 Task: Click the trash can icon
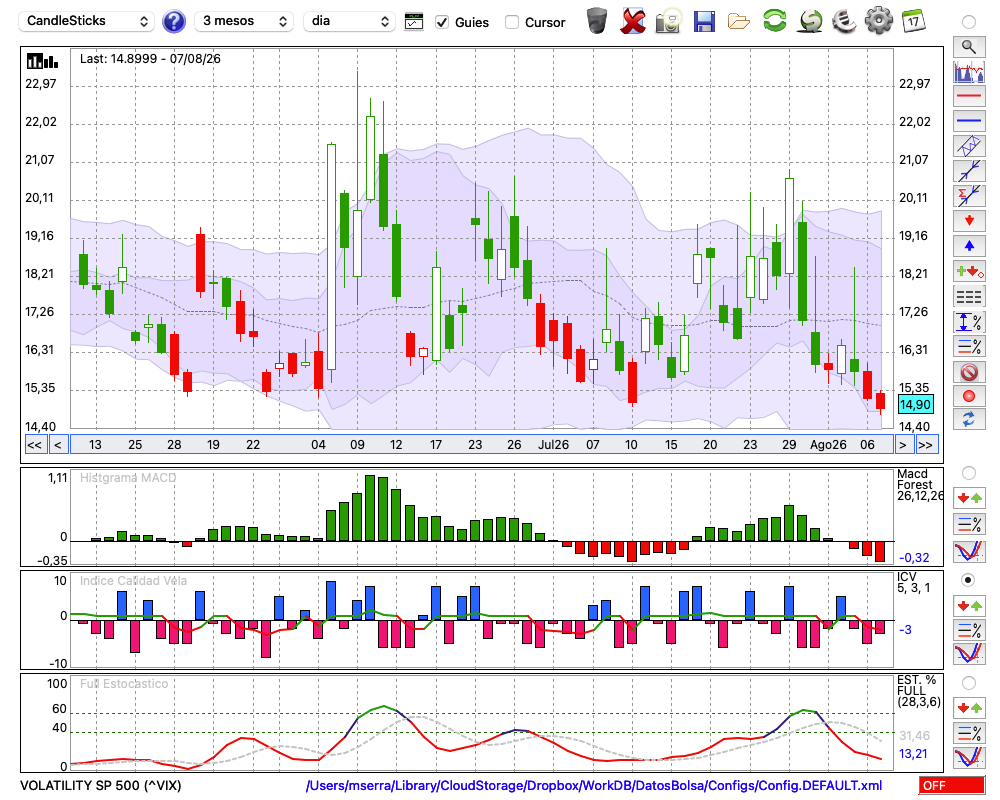[x=597, y=21]
